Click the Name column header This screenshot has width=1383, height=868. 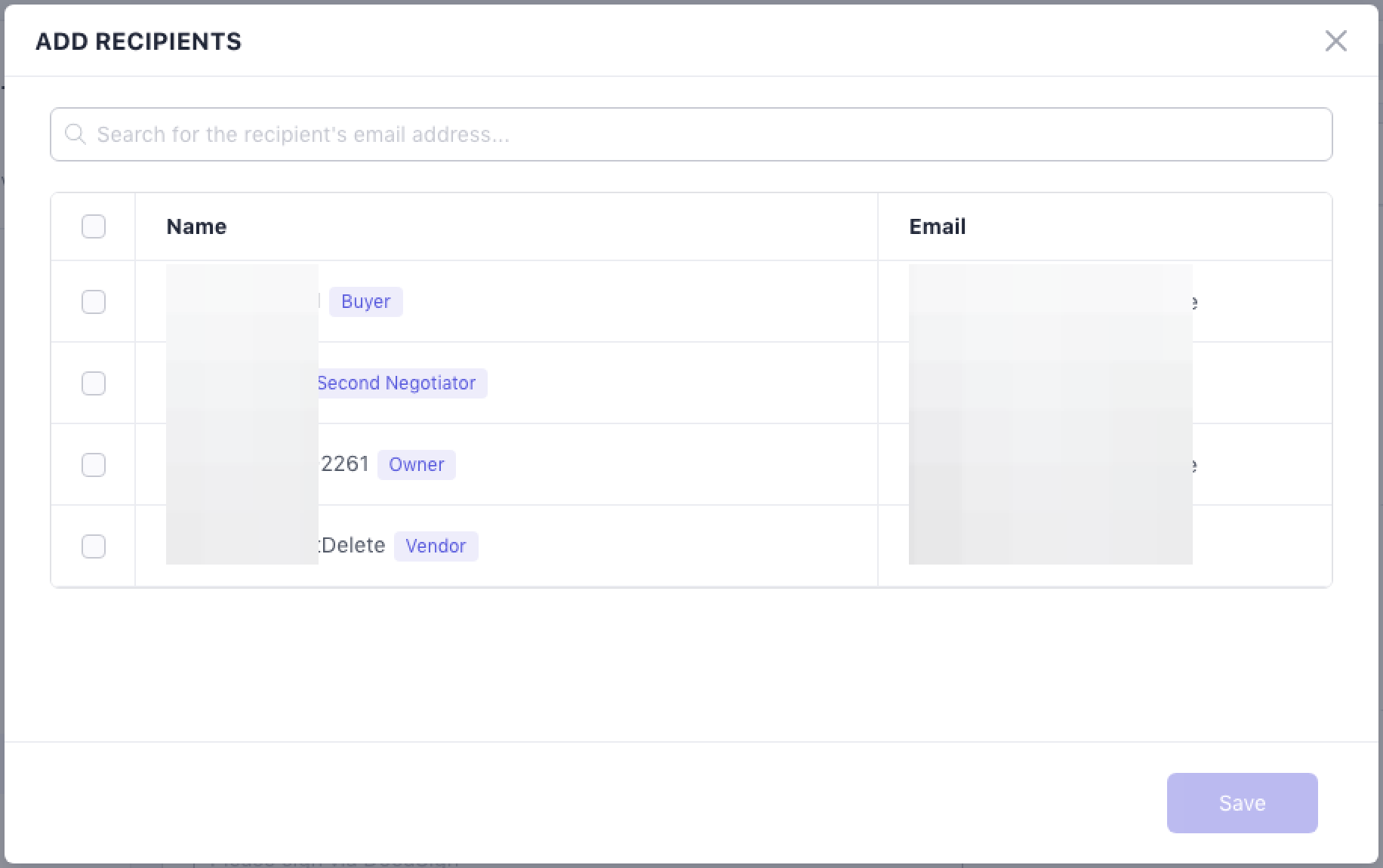tap(196, 226)
